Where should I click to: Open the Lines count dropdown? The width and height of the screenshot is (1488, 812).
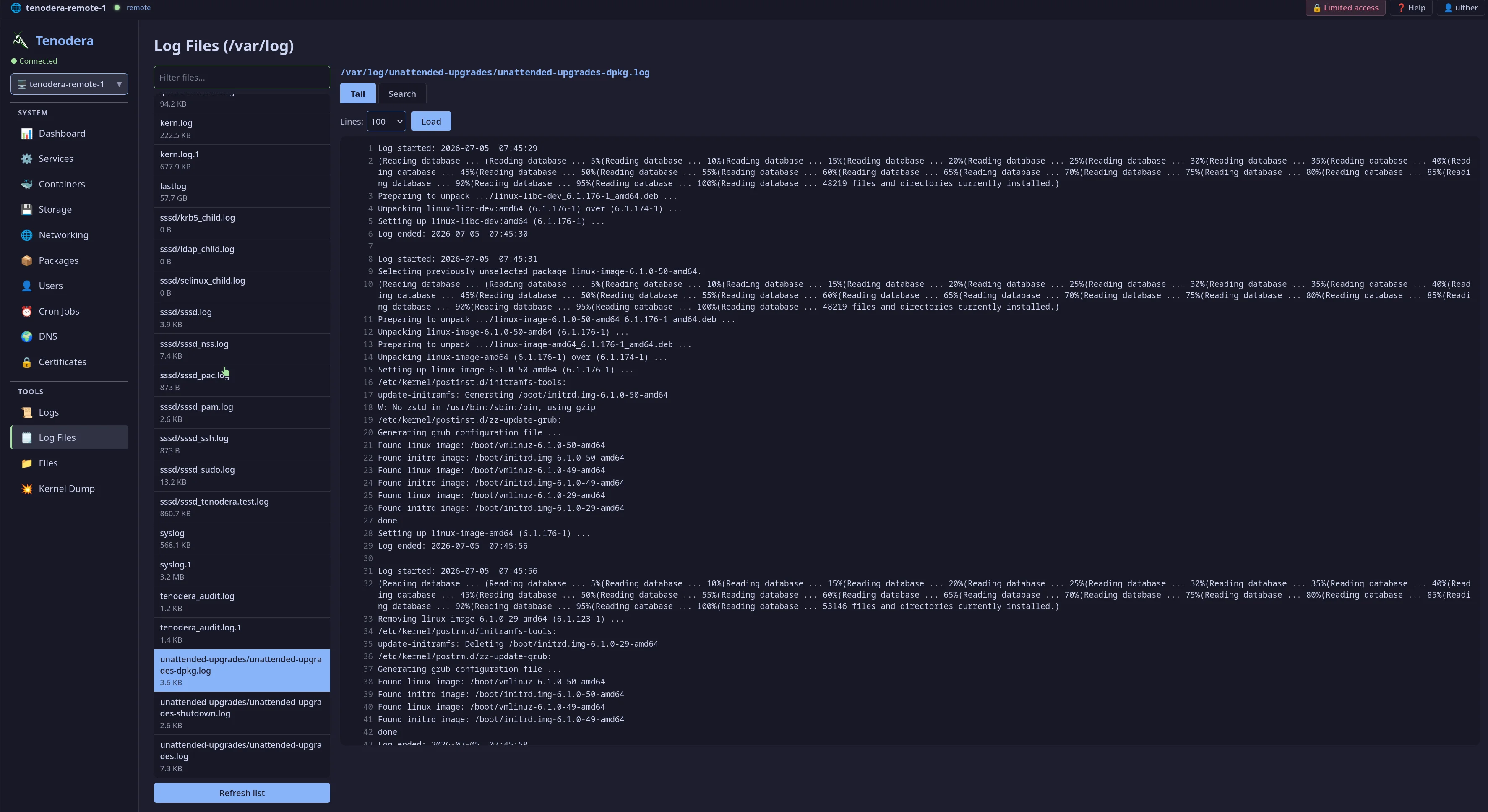click(386, 121)
